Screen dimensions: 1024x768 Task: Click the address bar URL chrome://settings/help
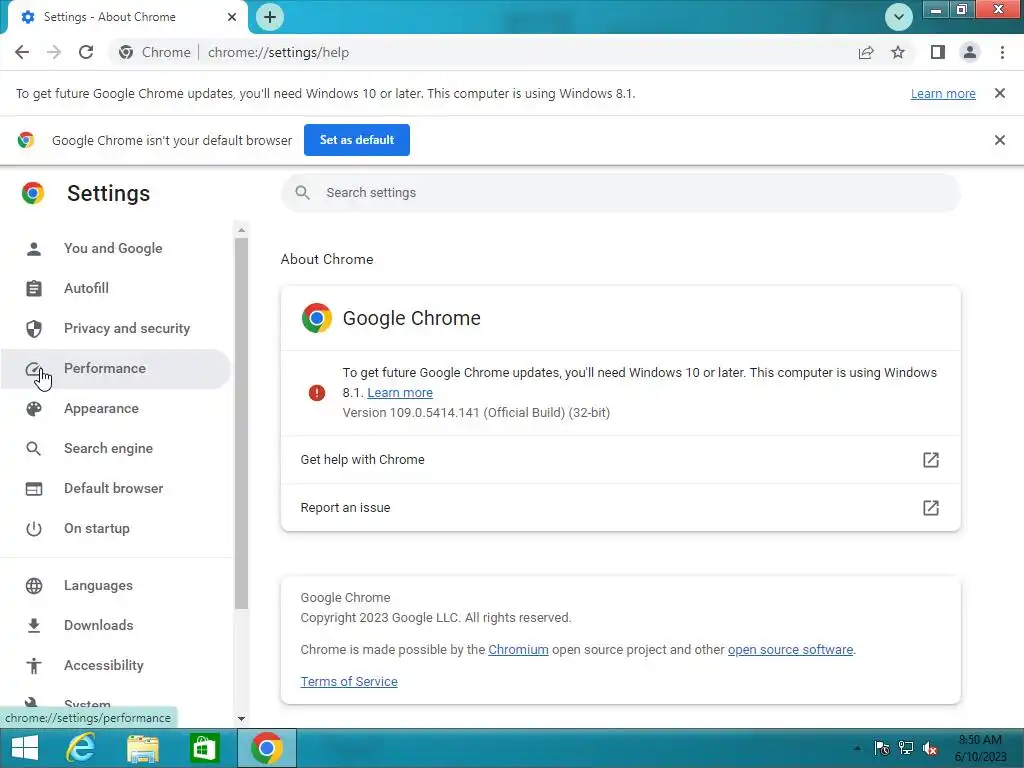tap(278, 52)
